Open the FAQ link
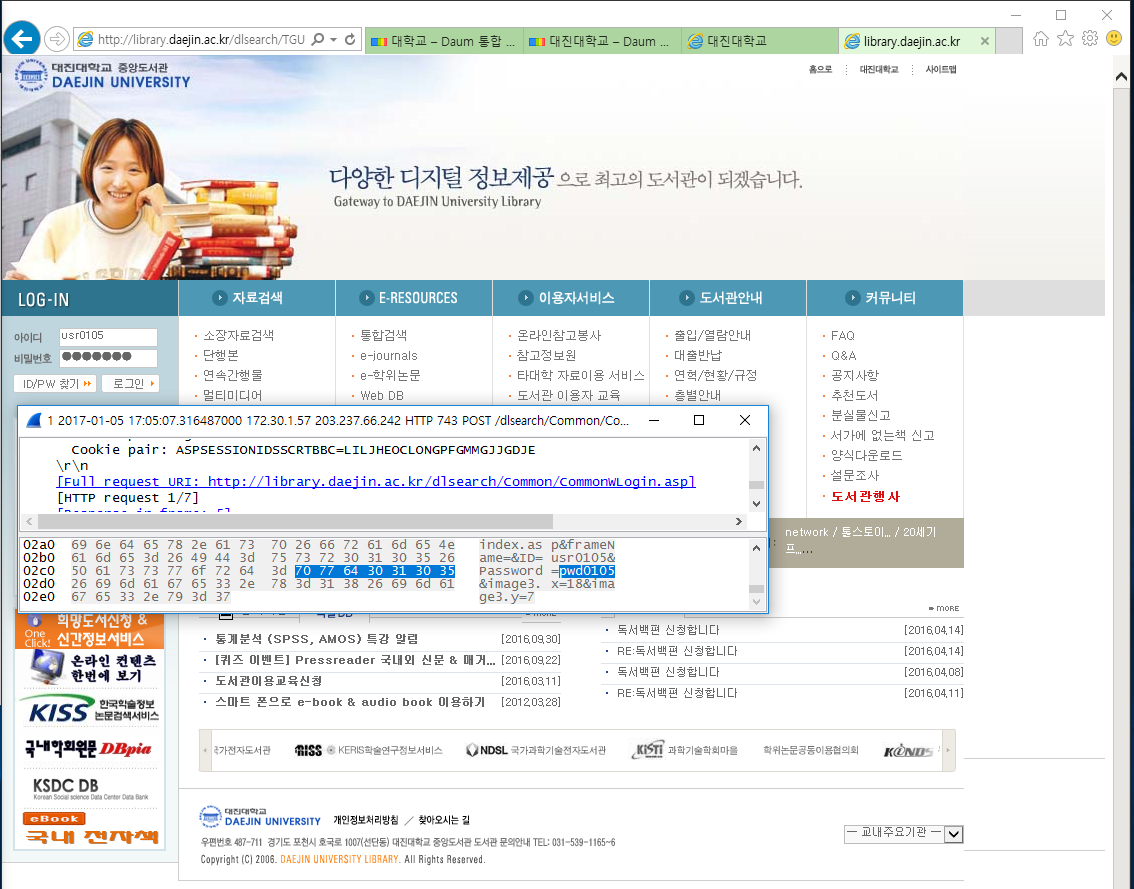 (x=843, y=336)
